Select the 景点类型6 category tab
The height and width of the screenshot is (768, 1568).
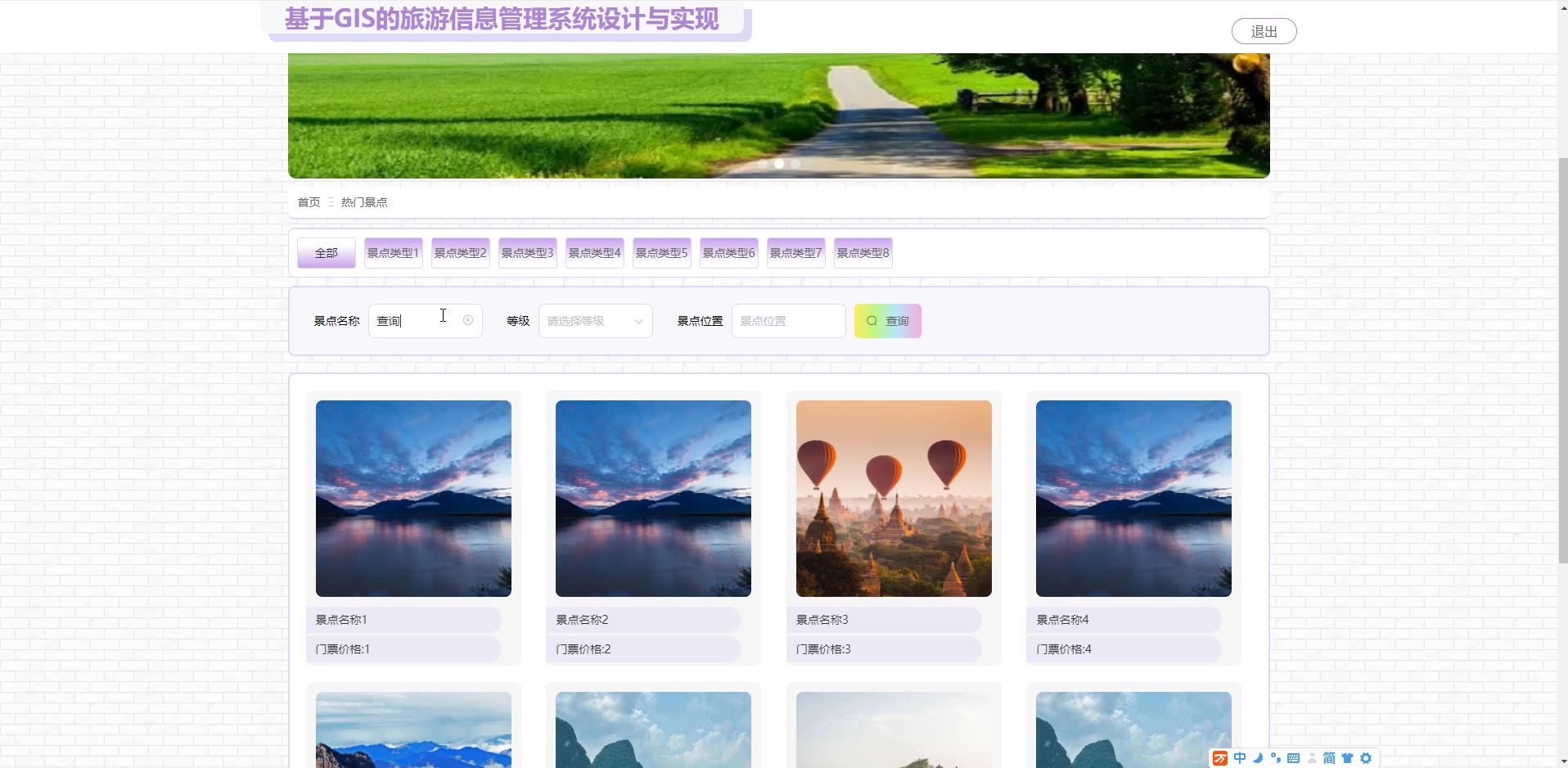[x=728, y=253]
